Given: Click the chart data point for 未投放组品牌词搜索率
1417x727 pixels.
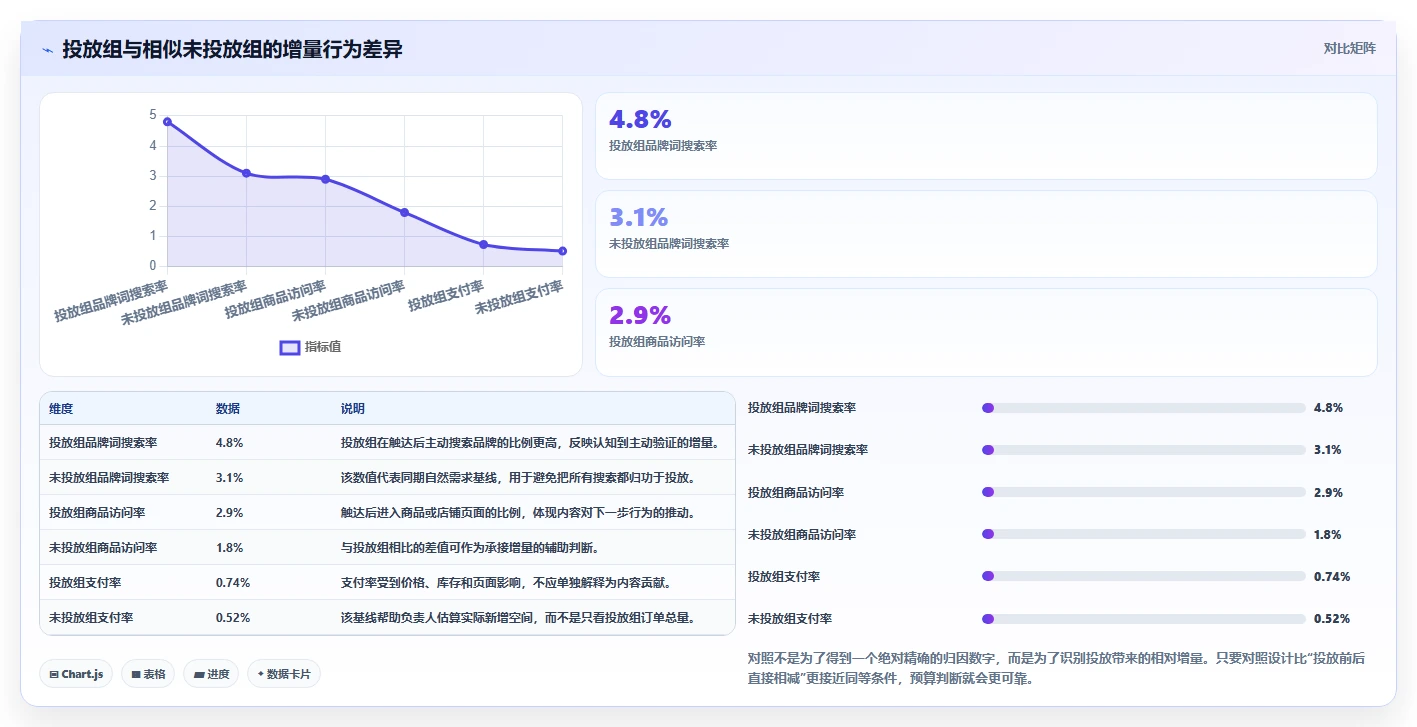Looking at the screenshot, I should (246, 173).
